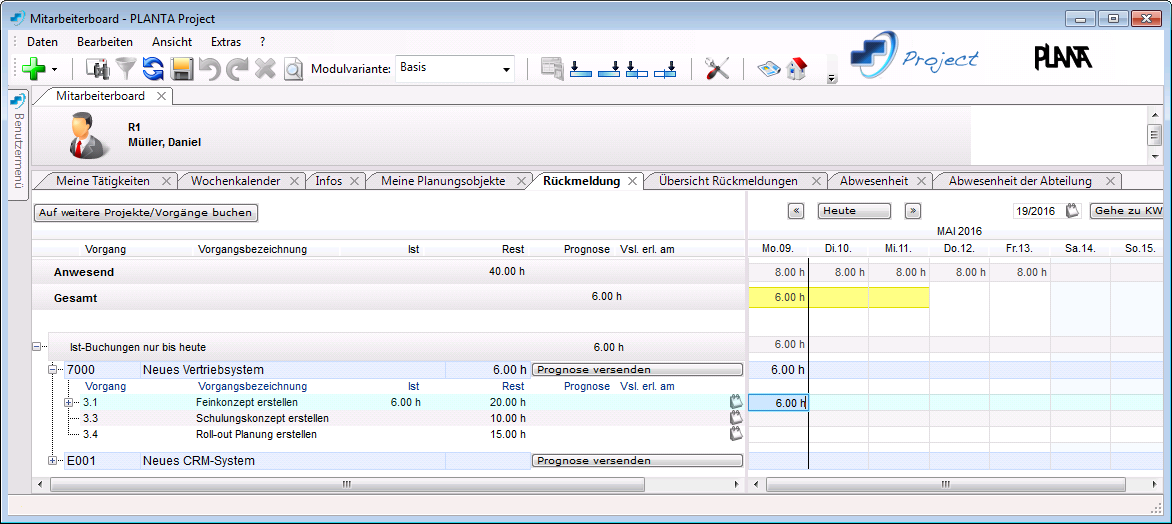Collapse project 7000 Neues Vertriebsystem
1172x524 pixels.
[53, 369]
